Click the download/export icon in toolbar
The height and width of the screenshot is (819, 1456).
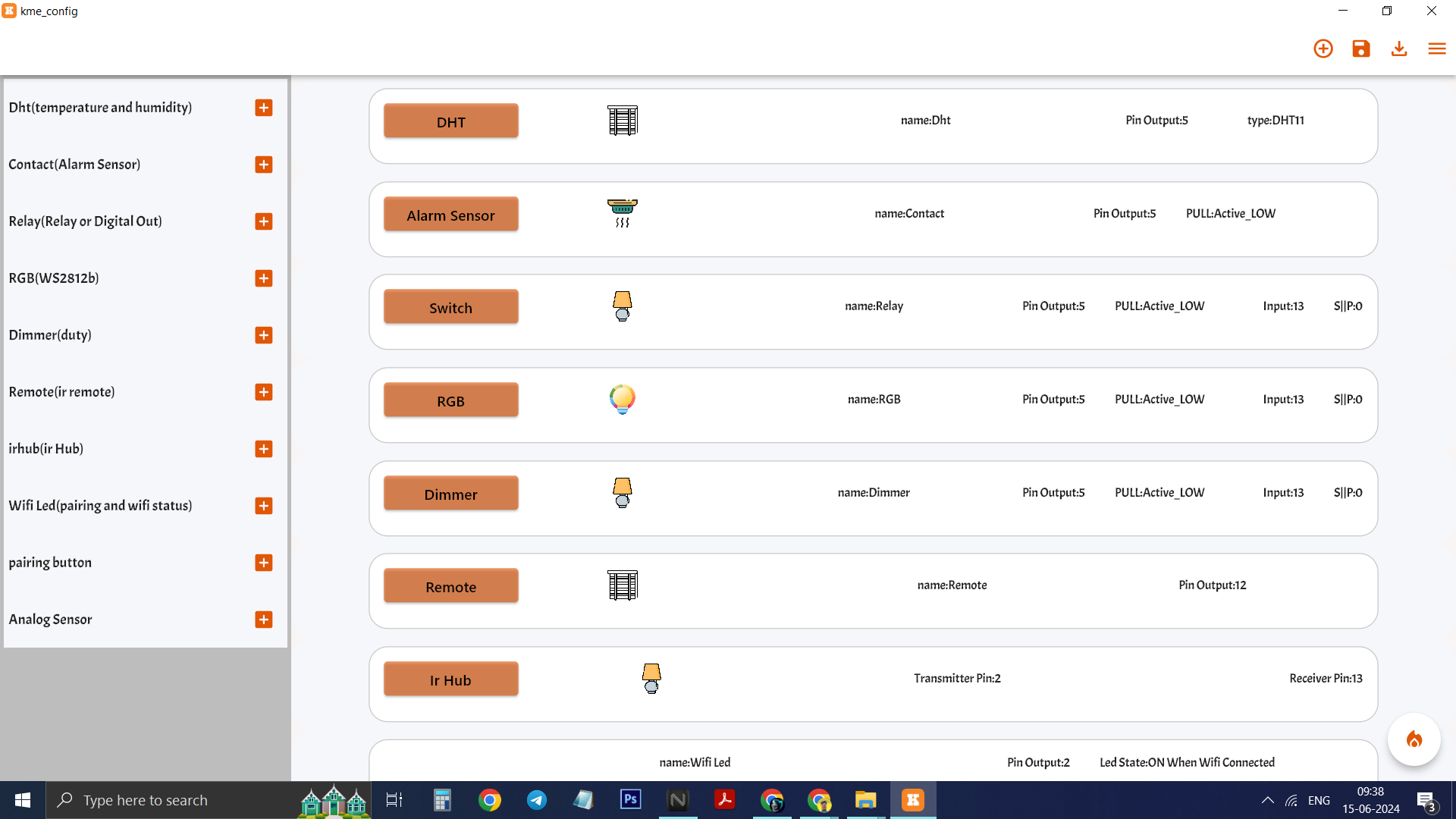click(x=1398, y=48)
